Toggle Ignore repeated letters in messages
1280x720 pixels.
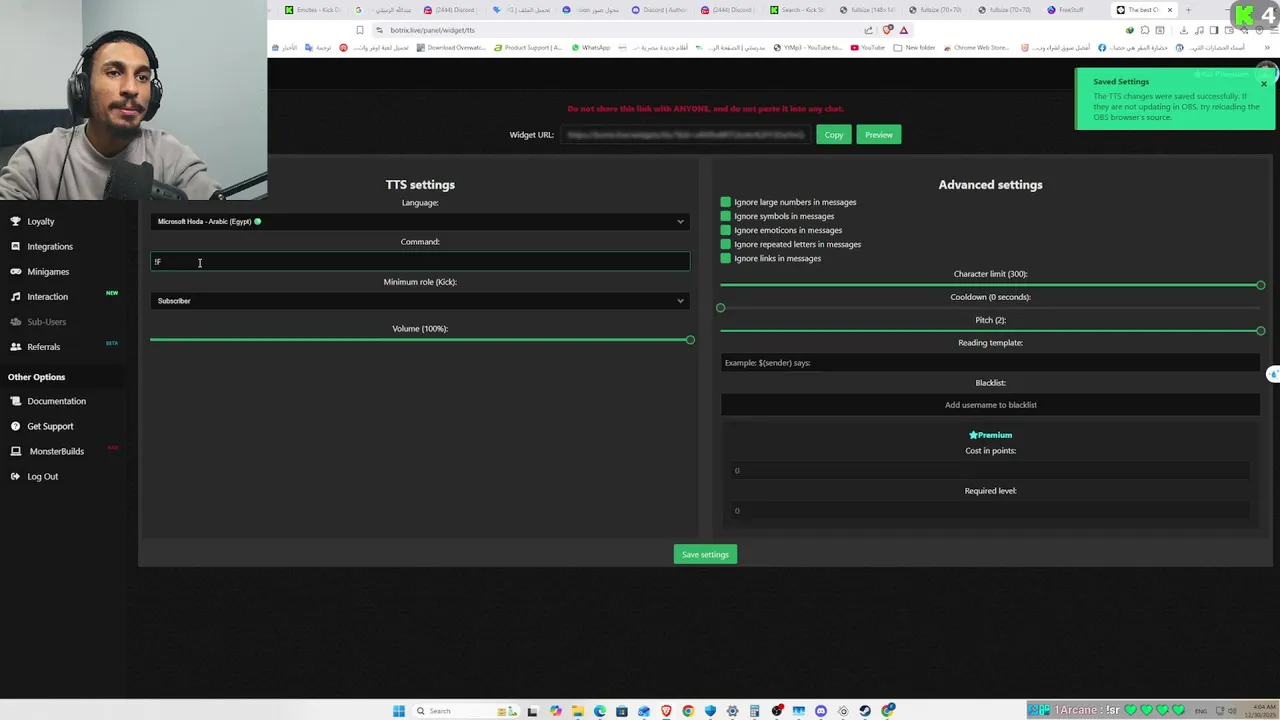726,244
